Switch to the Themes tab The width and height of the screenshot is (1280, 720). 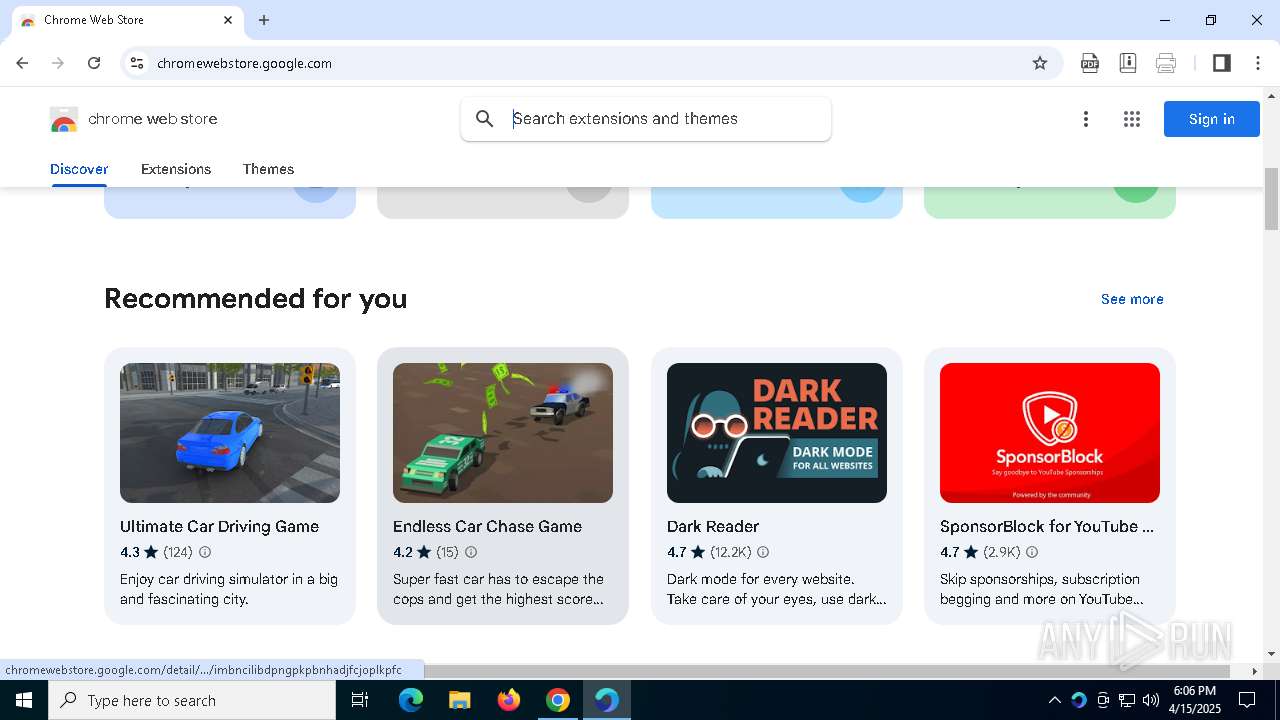pyautogui.click(x=268, y=169)
